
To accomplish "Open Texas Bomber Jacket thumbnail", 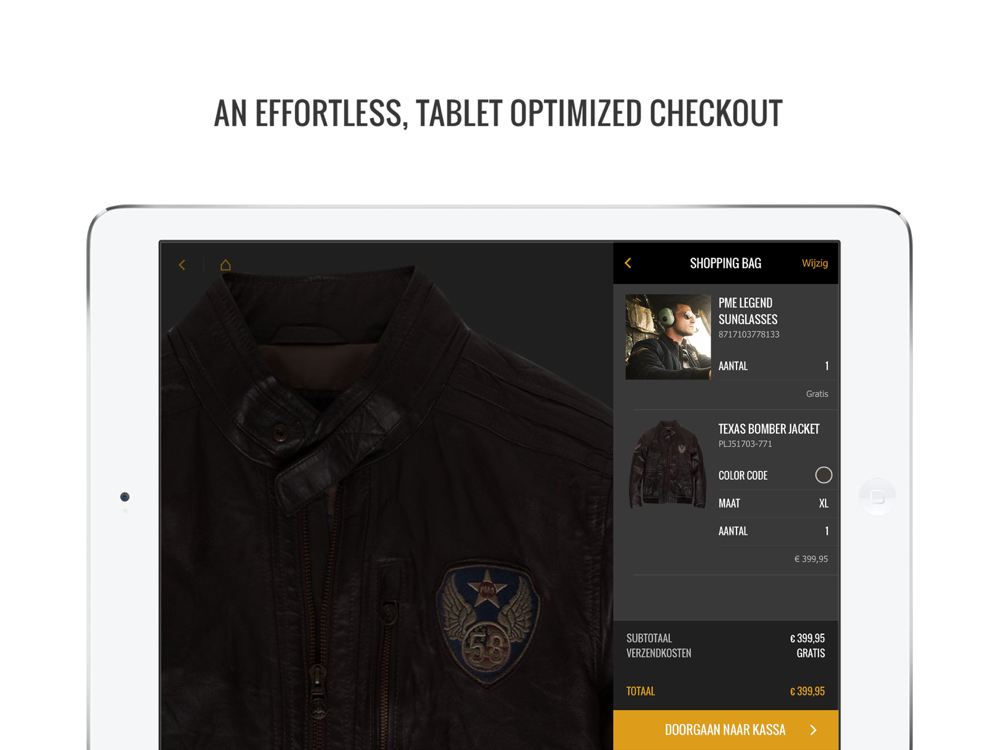I will pos(668,464).
